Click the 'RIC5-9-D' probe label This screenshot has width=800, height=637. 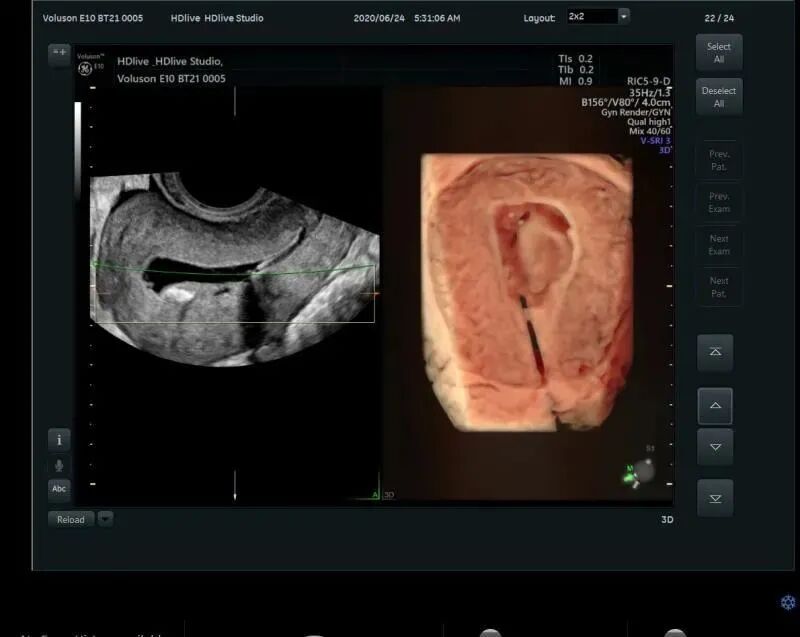click(x=648, y=82)
